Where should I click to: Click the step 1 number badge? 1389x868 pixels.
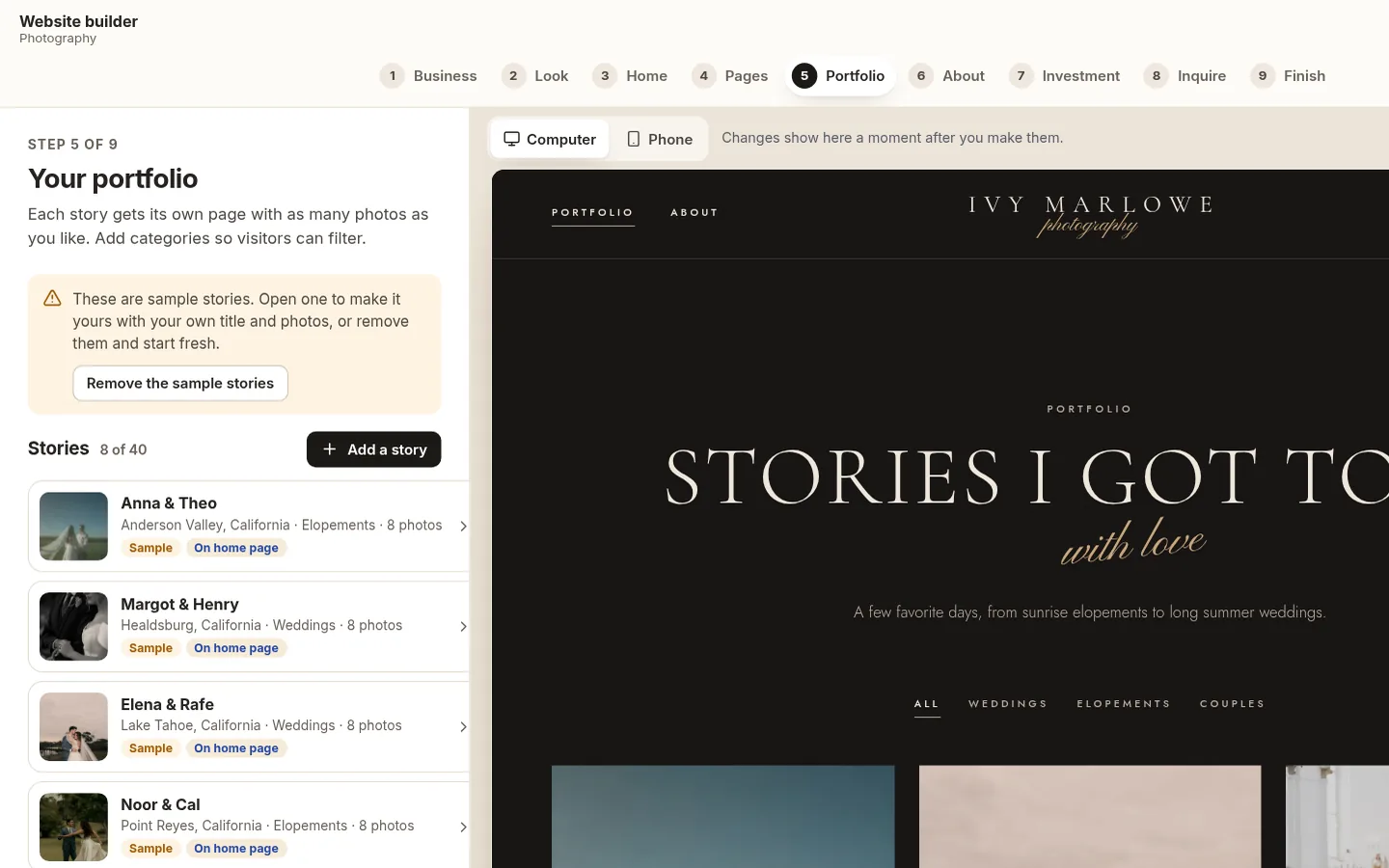pyautogui.click(x=393, y=76)
